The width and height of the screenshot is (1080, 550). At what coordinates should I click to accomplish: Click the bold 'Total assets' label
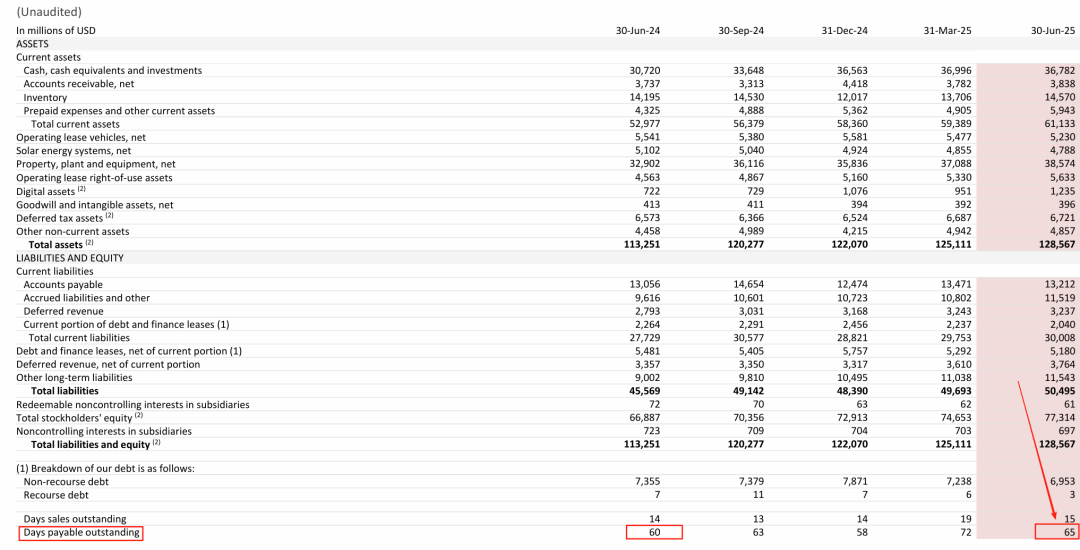pyautogui.click(x=55, y=244)
